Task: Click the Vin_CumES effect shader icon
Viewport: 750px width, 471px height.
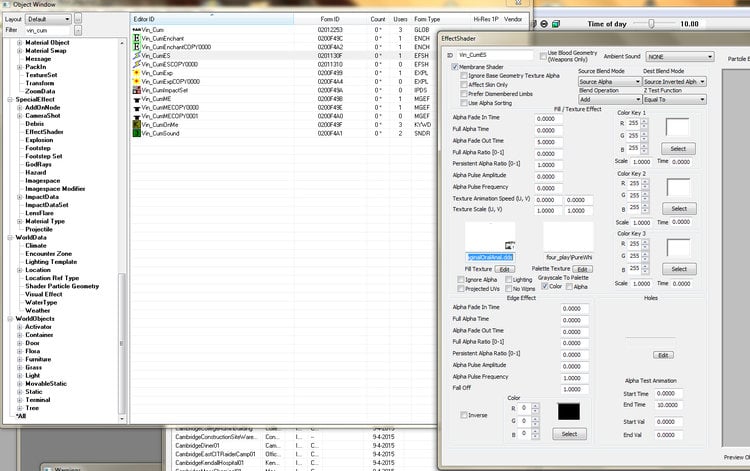Action: point(136,55)
